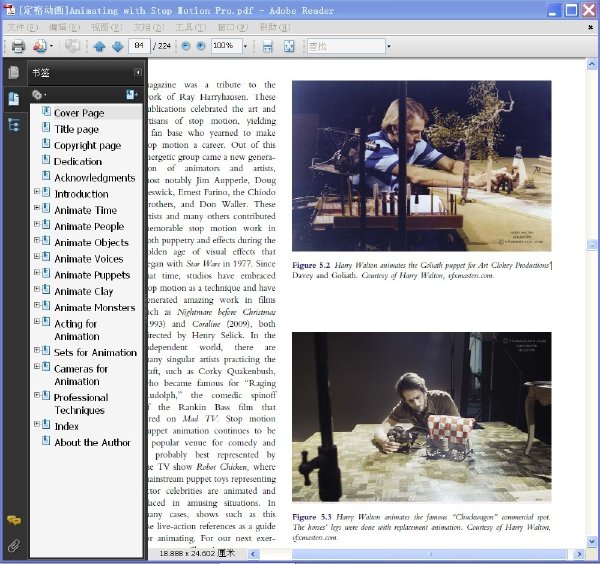Go to previous page with up arrow
The height and width of the screenshot is (564, 600).
[x=99, y=46]
